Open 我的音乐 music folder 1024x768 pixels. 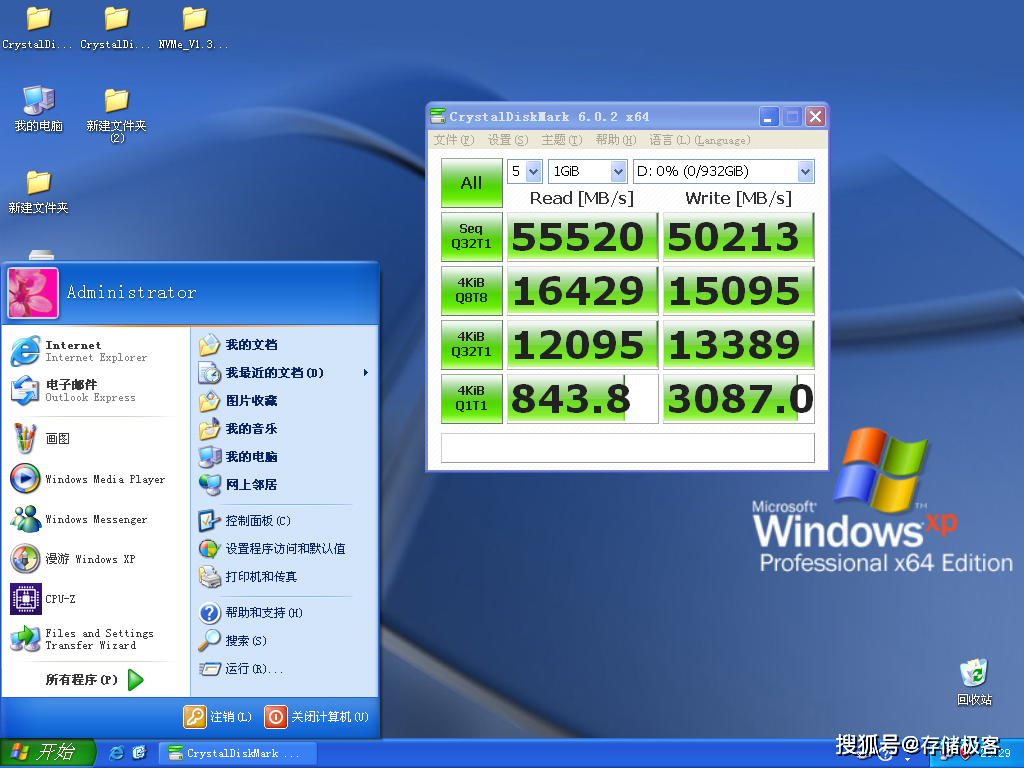pos(284,429)
